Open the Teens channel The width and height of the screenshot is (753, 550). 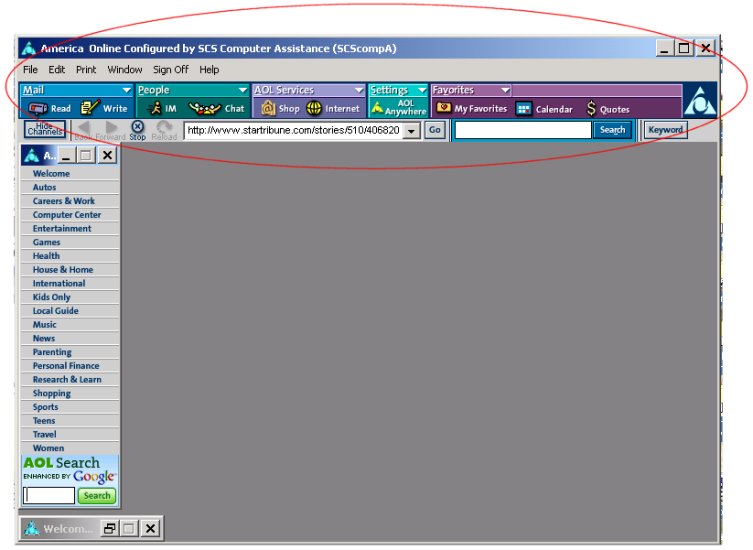tap(70, 421)
